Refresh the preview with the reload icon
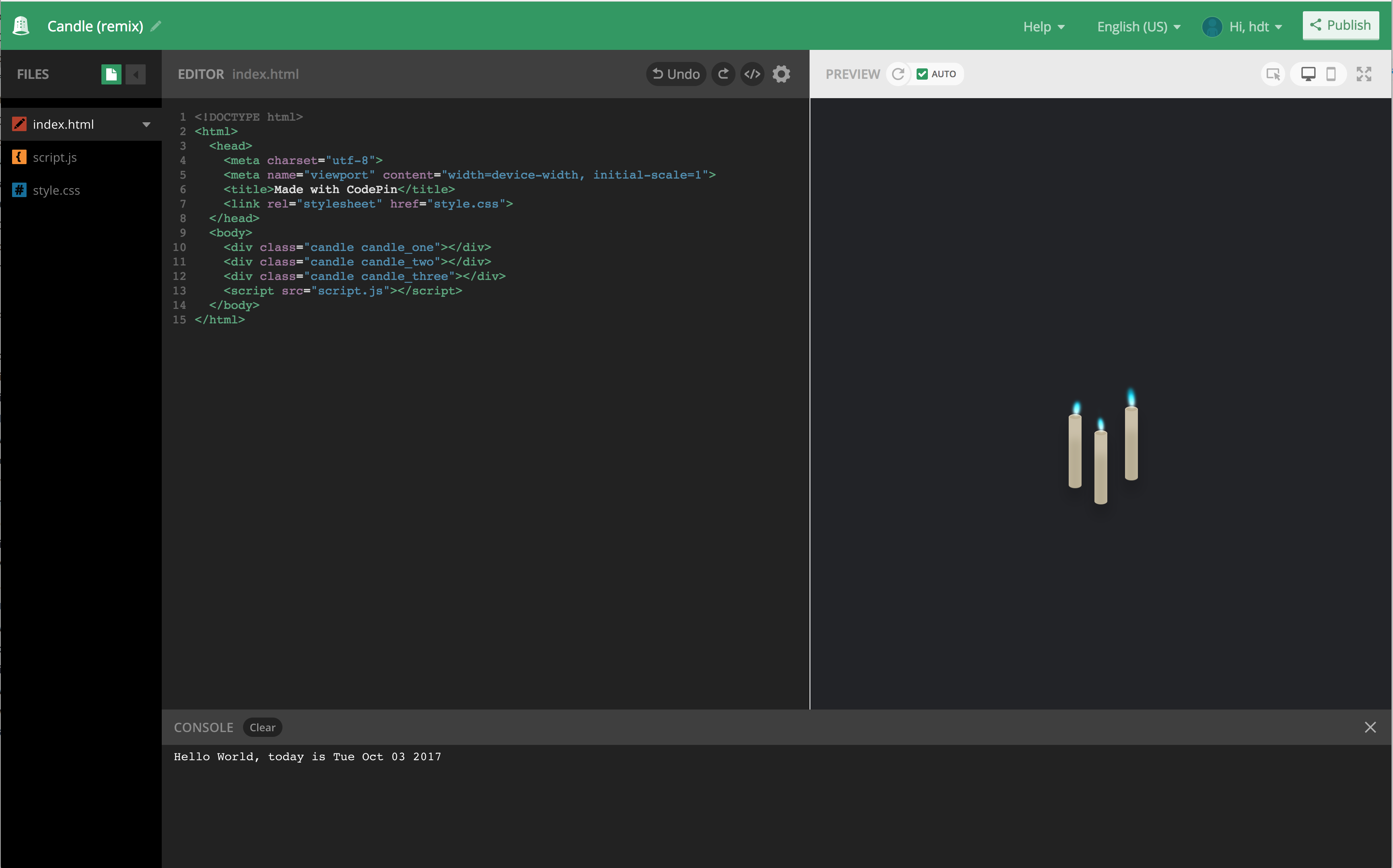Viewport: 1393px width, 868px height. click(x=898, y=74)
